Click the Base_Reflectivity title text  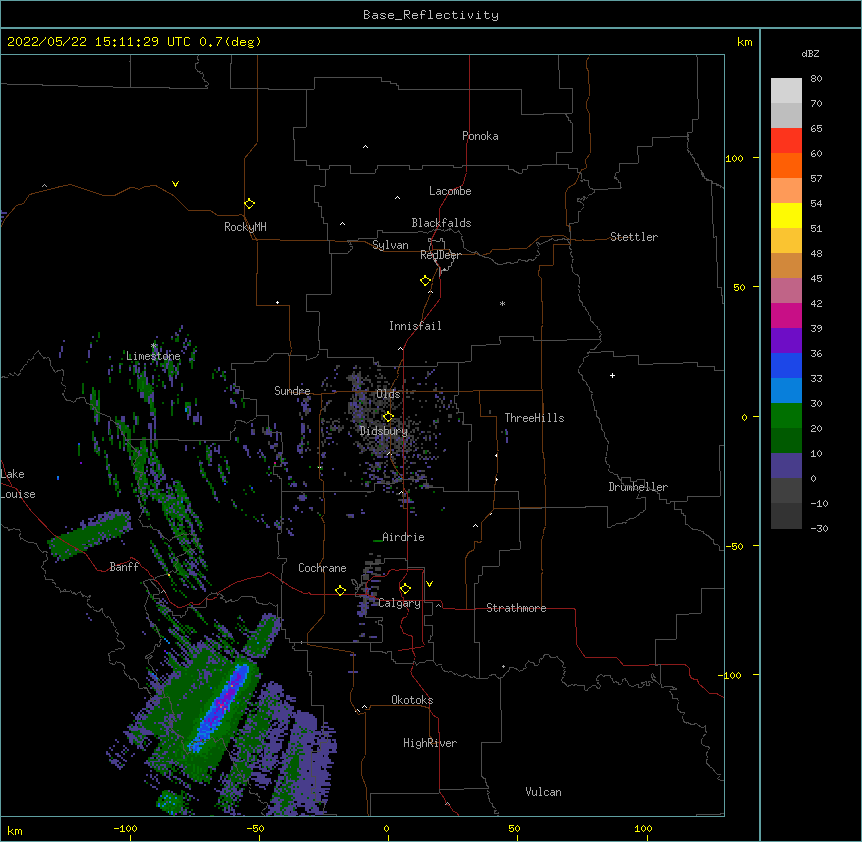click(431, 15)
